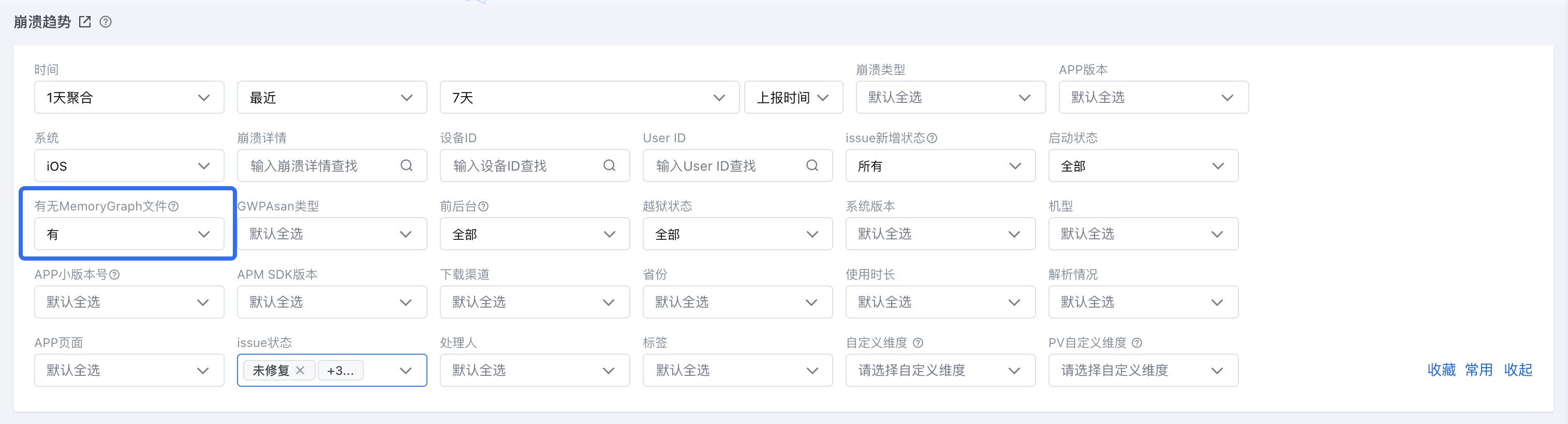1568x424 pixels.
Task: Open crash trend in new window icon
Action: (x=84, y=22)
